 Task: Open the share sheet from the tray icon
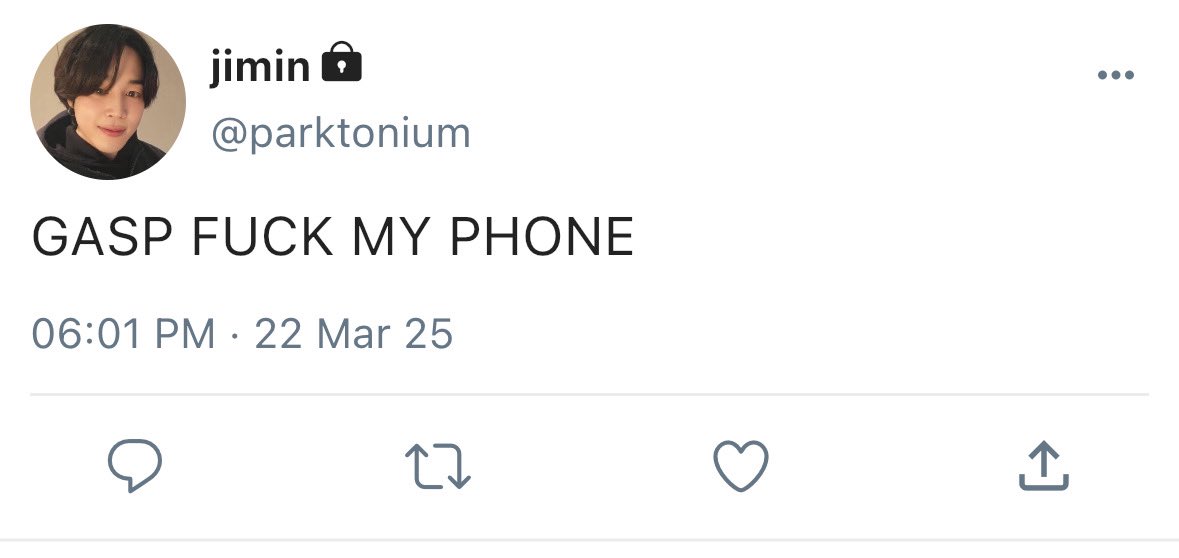[1044, 466]
